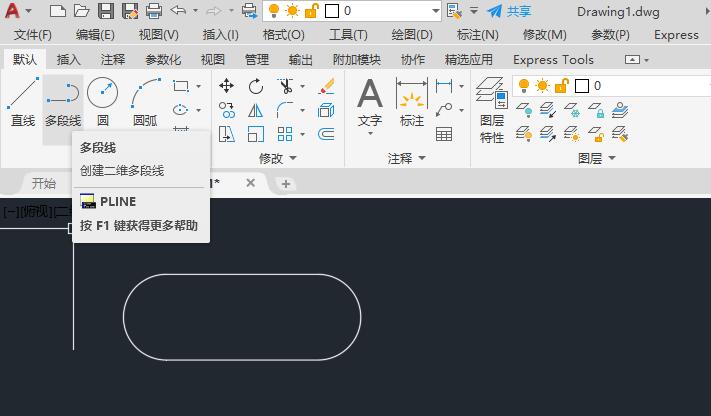Activate the Offset tool
Image resolution: width=711 pixels, height=416 pixels.
coord(326,134)
